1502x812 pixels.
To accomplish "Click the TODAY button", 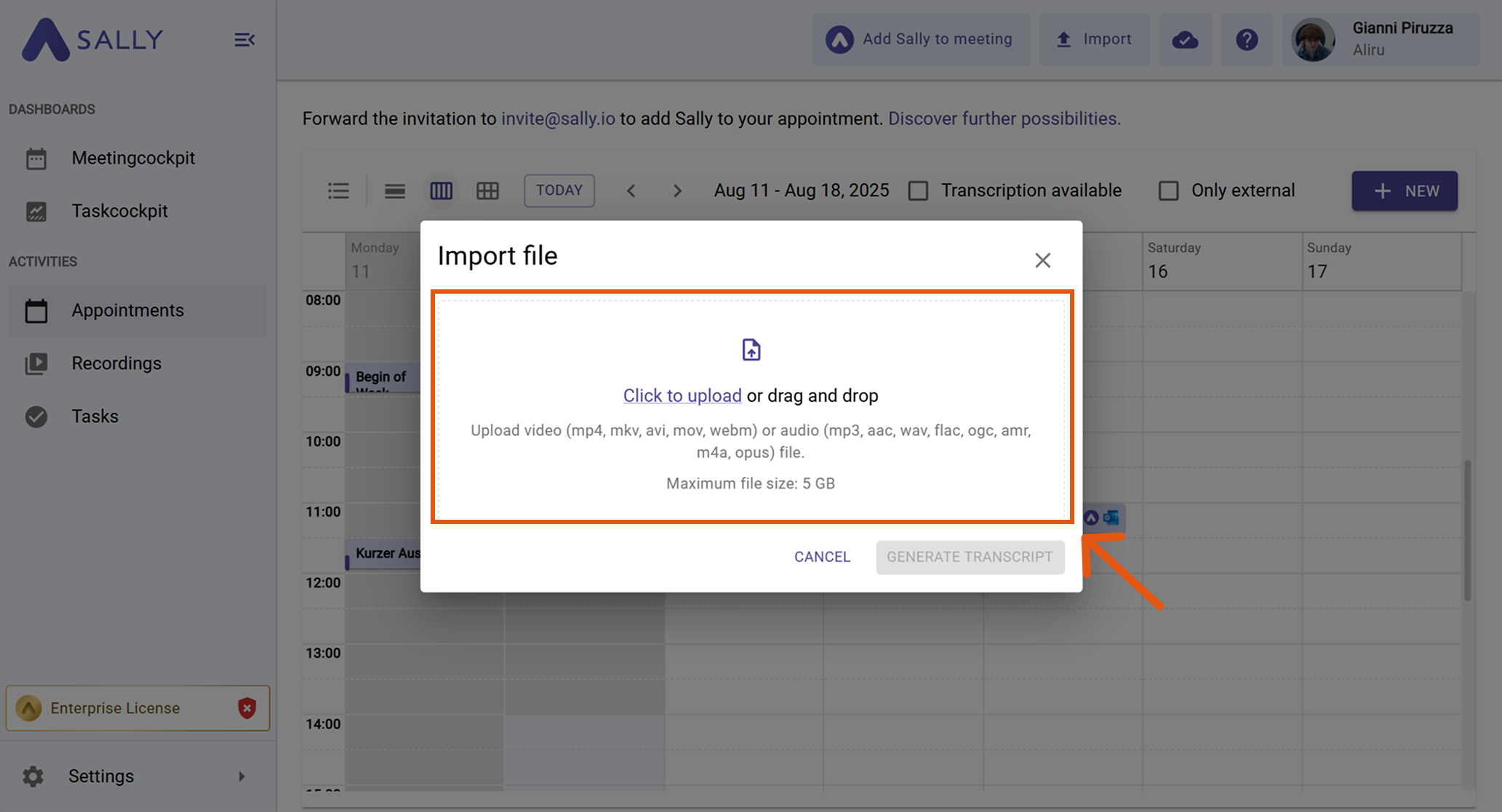I will pyautogui.click(x=559, y=190).
